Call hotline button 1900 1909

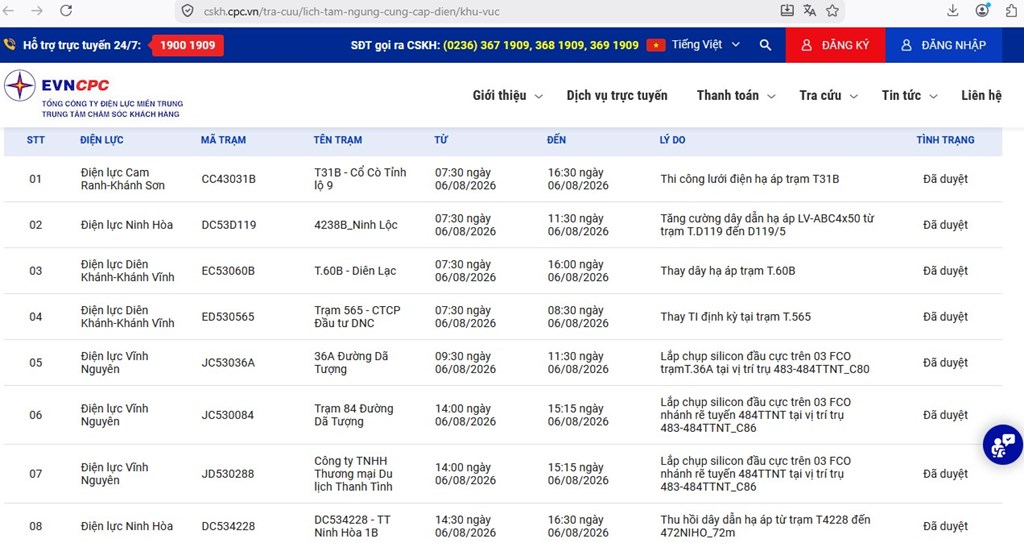tap(187, 45)
